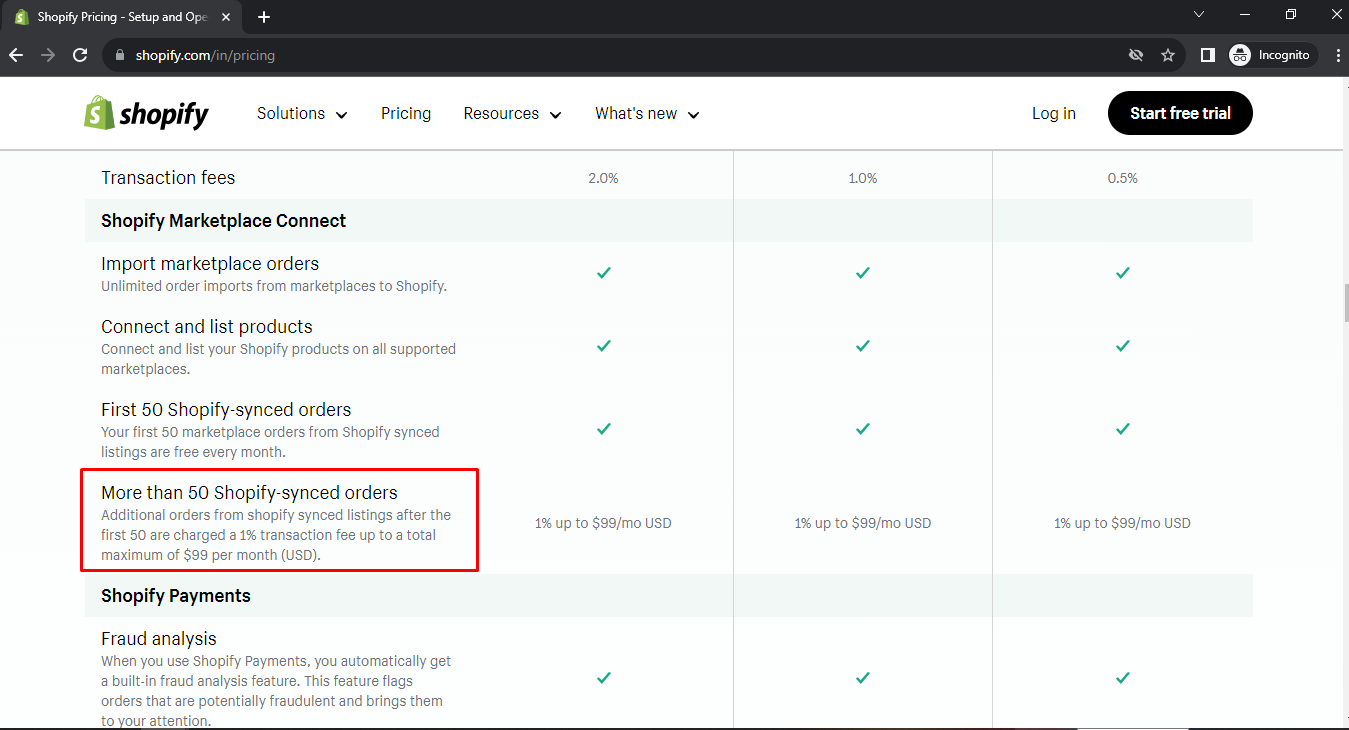The height and width of the screenshot is (730, 1349).
Task: Click third plan checkmark for First 50 Shopify-synced orders
Action: point(1123,428)
